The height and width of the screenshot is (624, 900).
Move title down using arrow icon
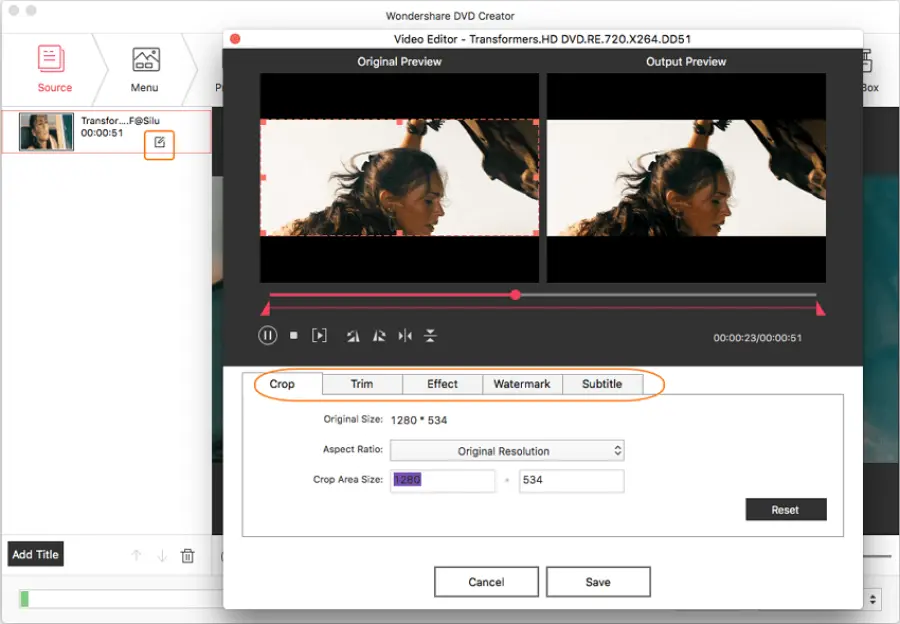(162, 555)
